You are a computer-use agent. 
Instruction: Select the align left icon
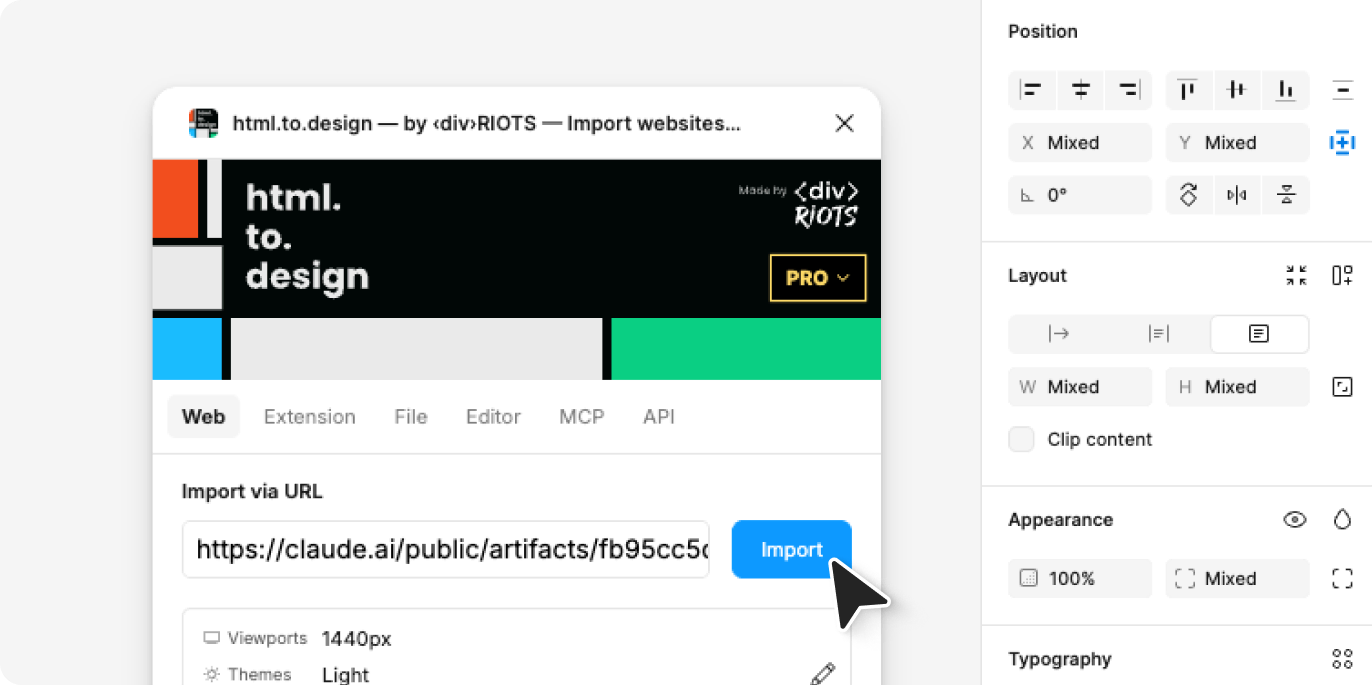1032,90
